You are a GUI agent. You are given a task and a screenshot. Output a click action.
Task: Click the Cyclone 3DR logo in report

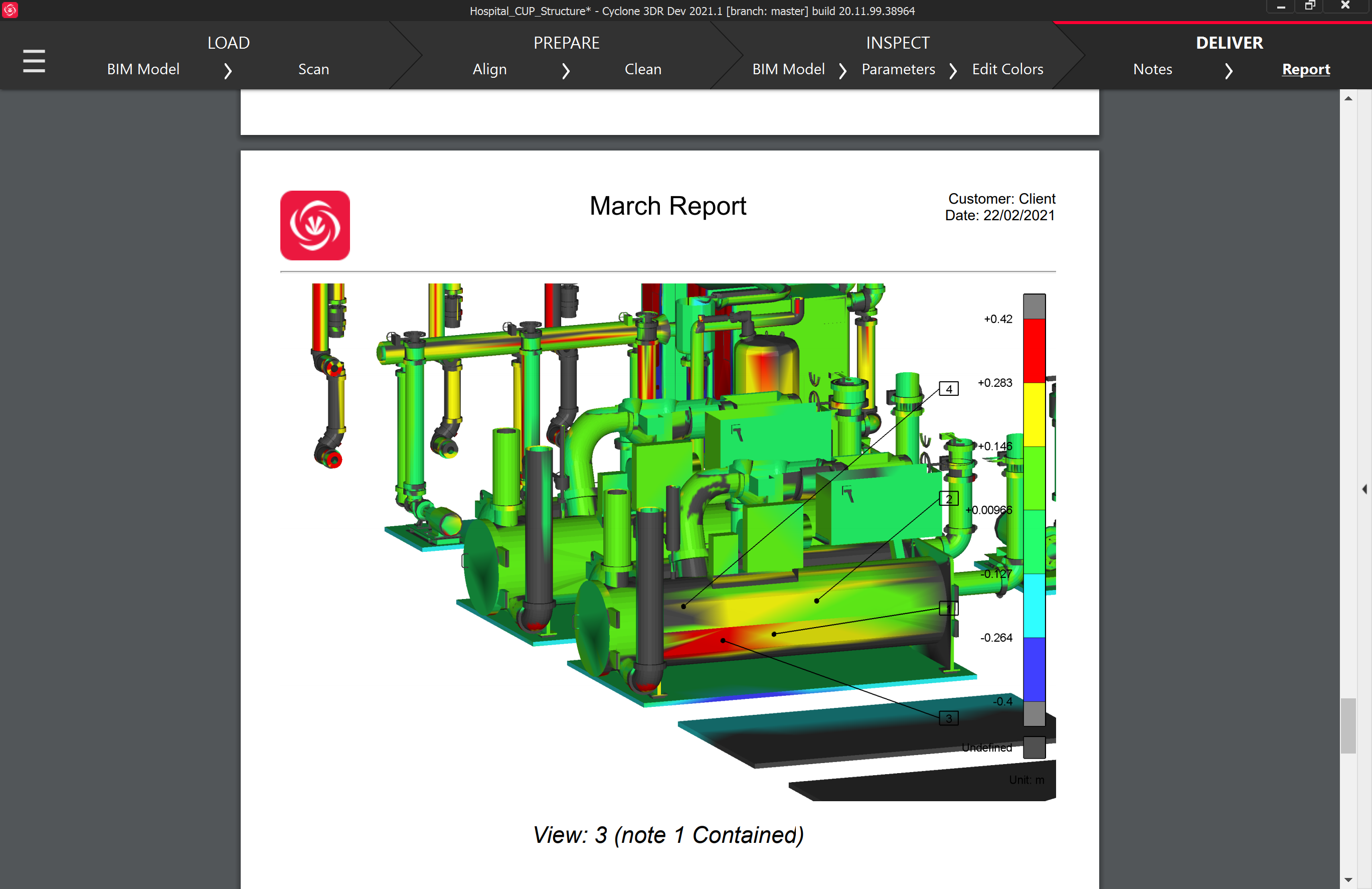coord(315,226)
